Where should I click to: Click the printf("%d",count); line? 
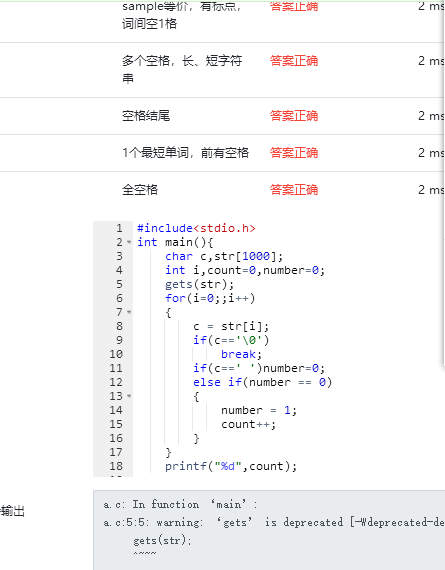231,466
